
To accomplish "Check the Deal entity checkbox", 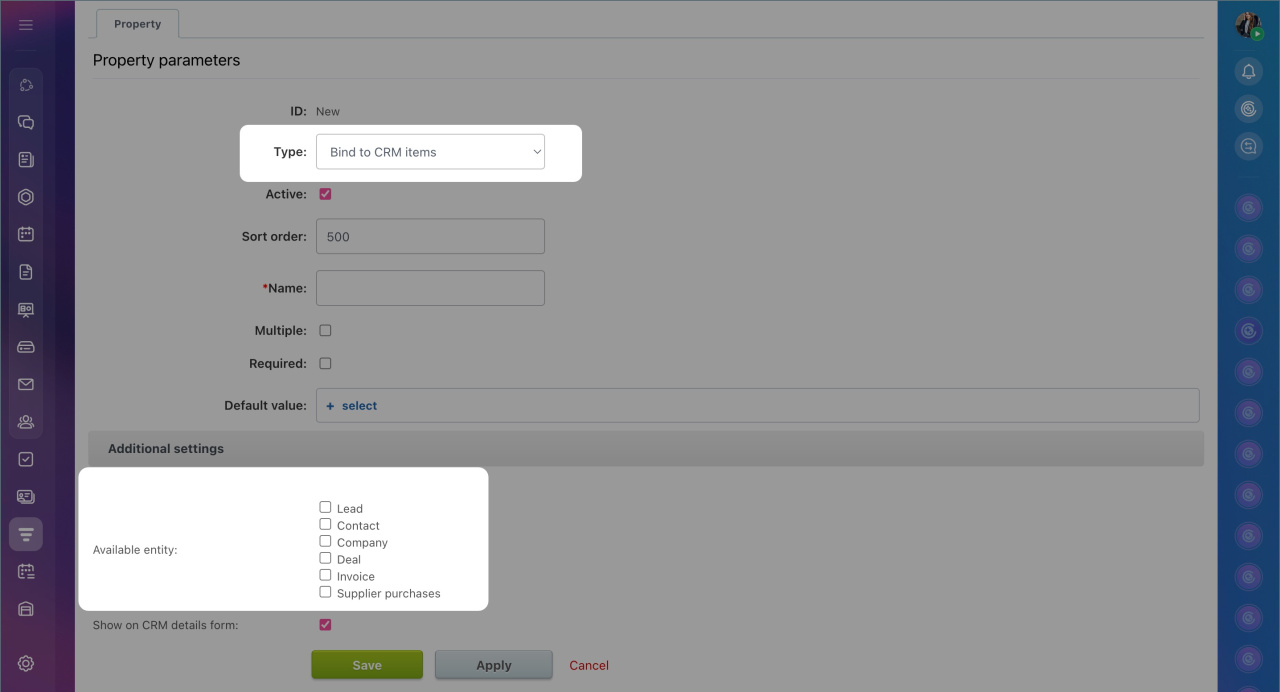I will 325,558.
